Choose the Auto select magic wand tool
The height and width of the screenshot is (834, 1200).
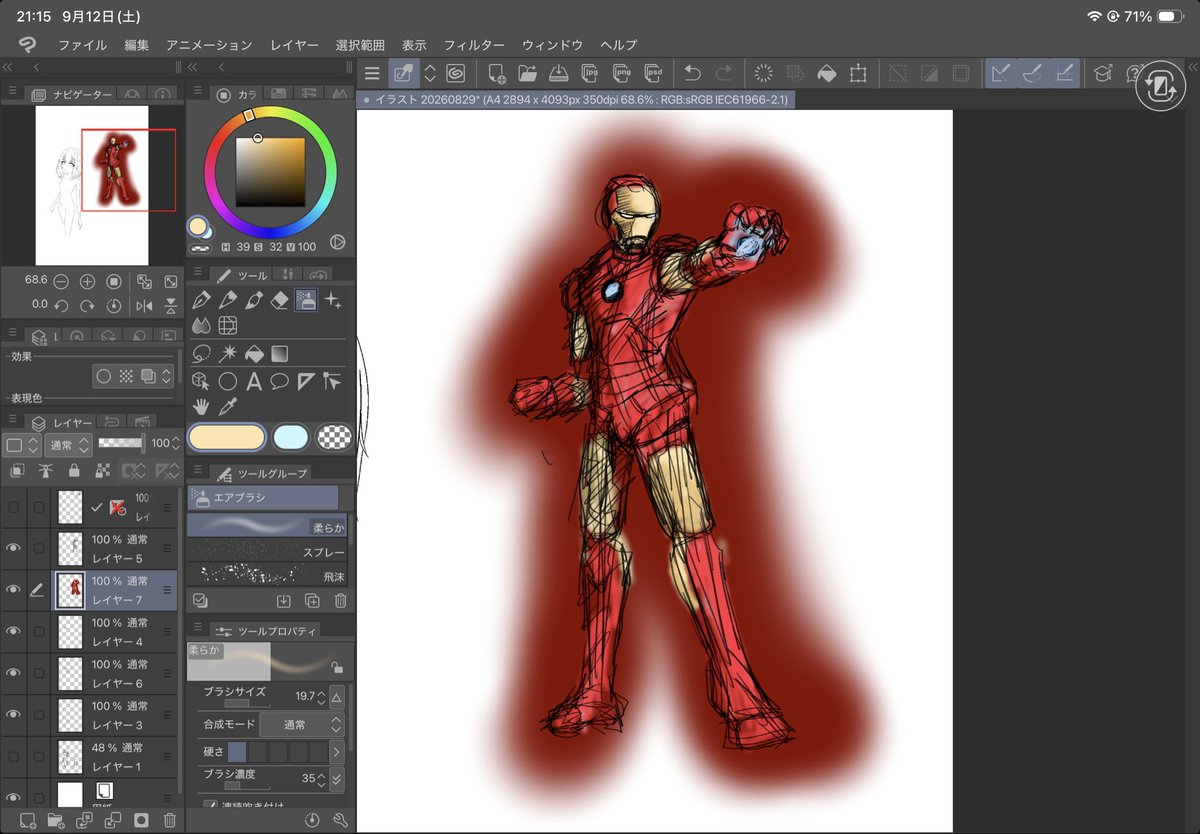(228, 353)
